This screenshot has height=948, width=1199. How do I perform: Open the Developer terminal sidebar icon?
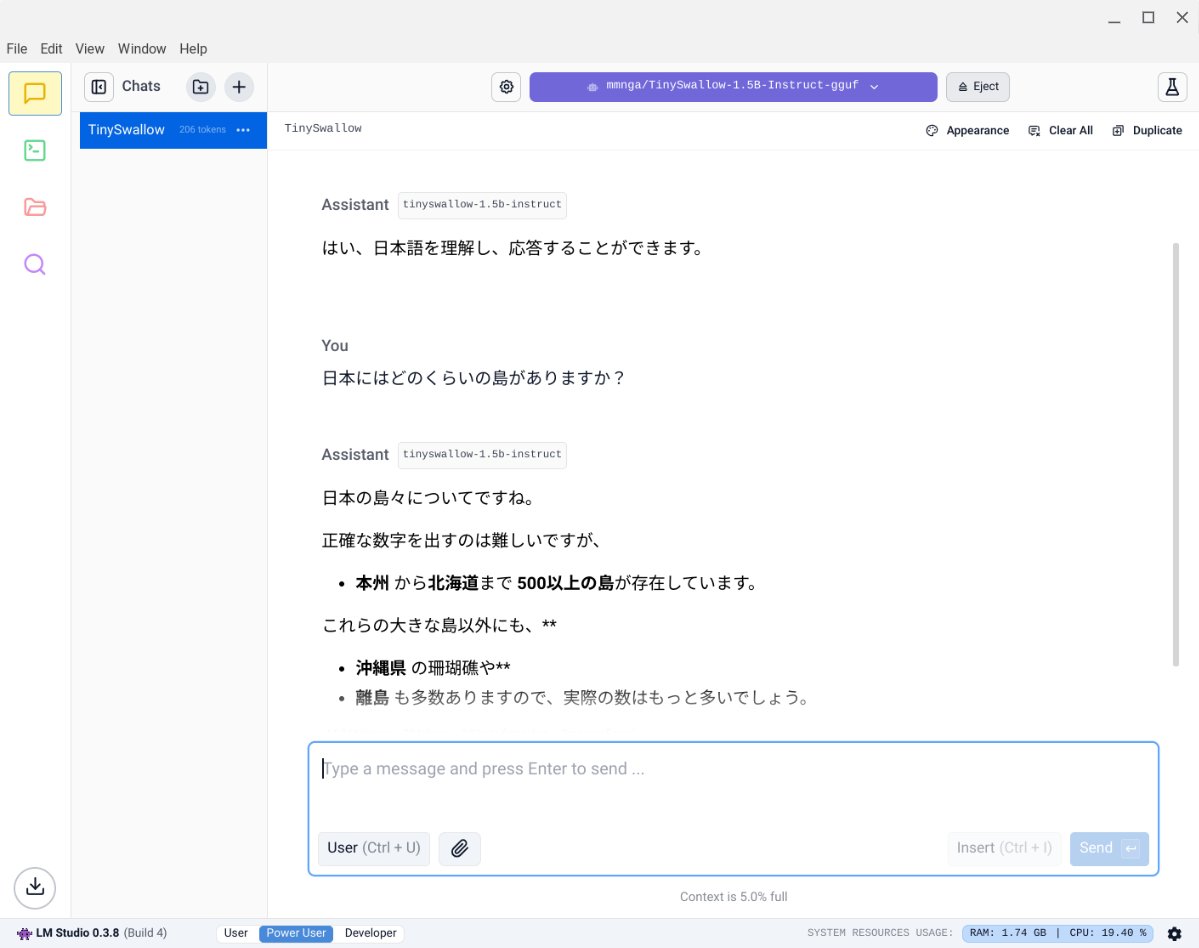[34, 151]
